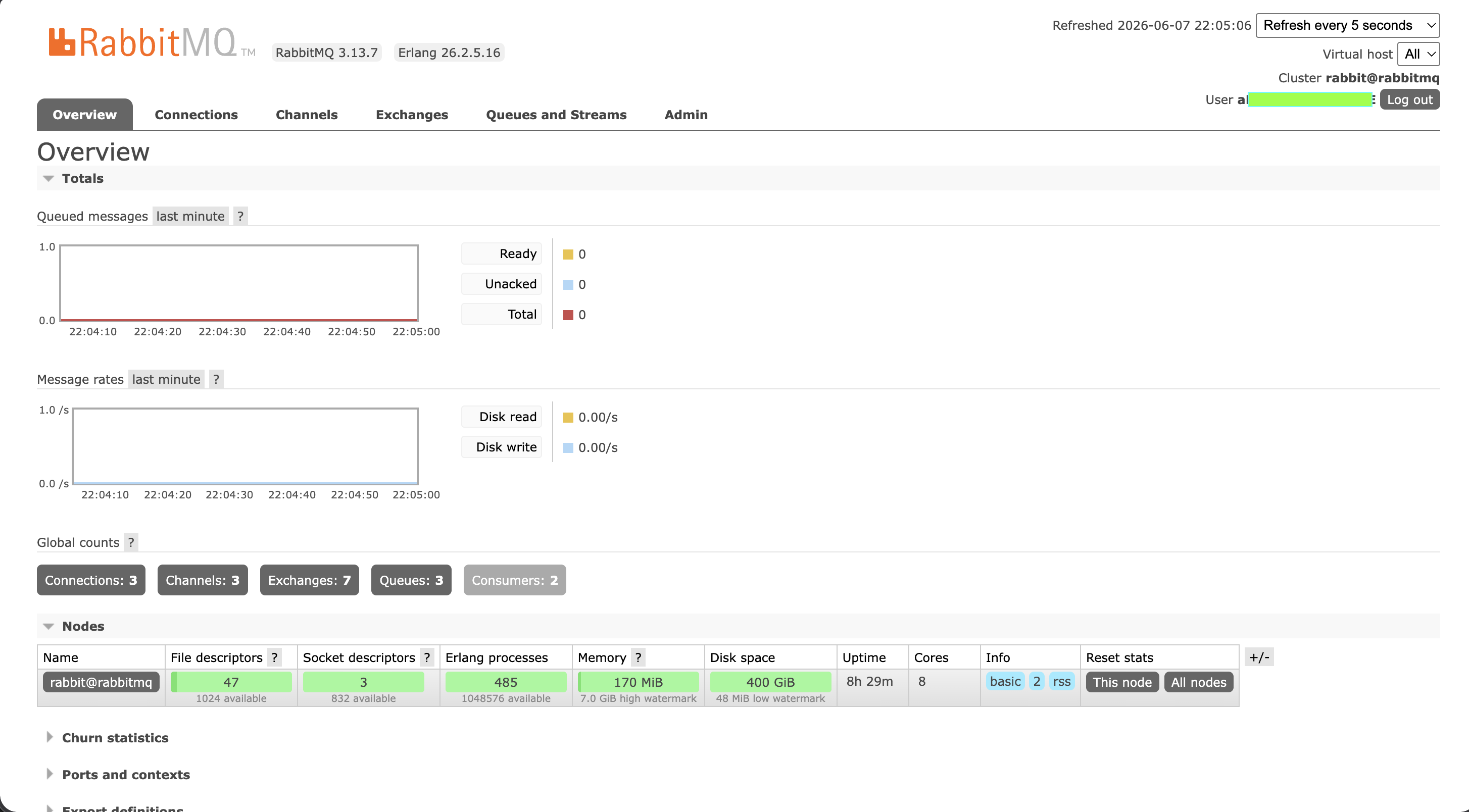
Task: Click the Disk write blue swatch
Action: click(568, 447)
